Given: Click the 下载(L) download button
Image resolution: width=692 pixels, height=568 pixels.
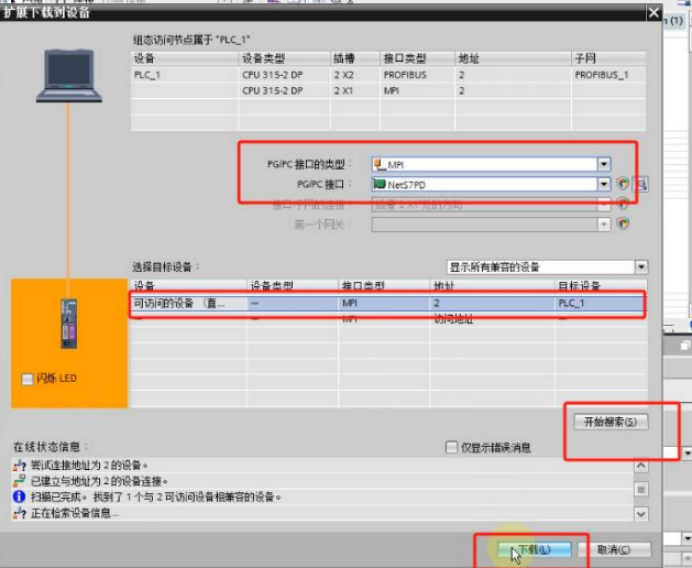Looking at the screenshot, I should pyautogui.click(x=534, y=549).
